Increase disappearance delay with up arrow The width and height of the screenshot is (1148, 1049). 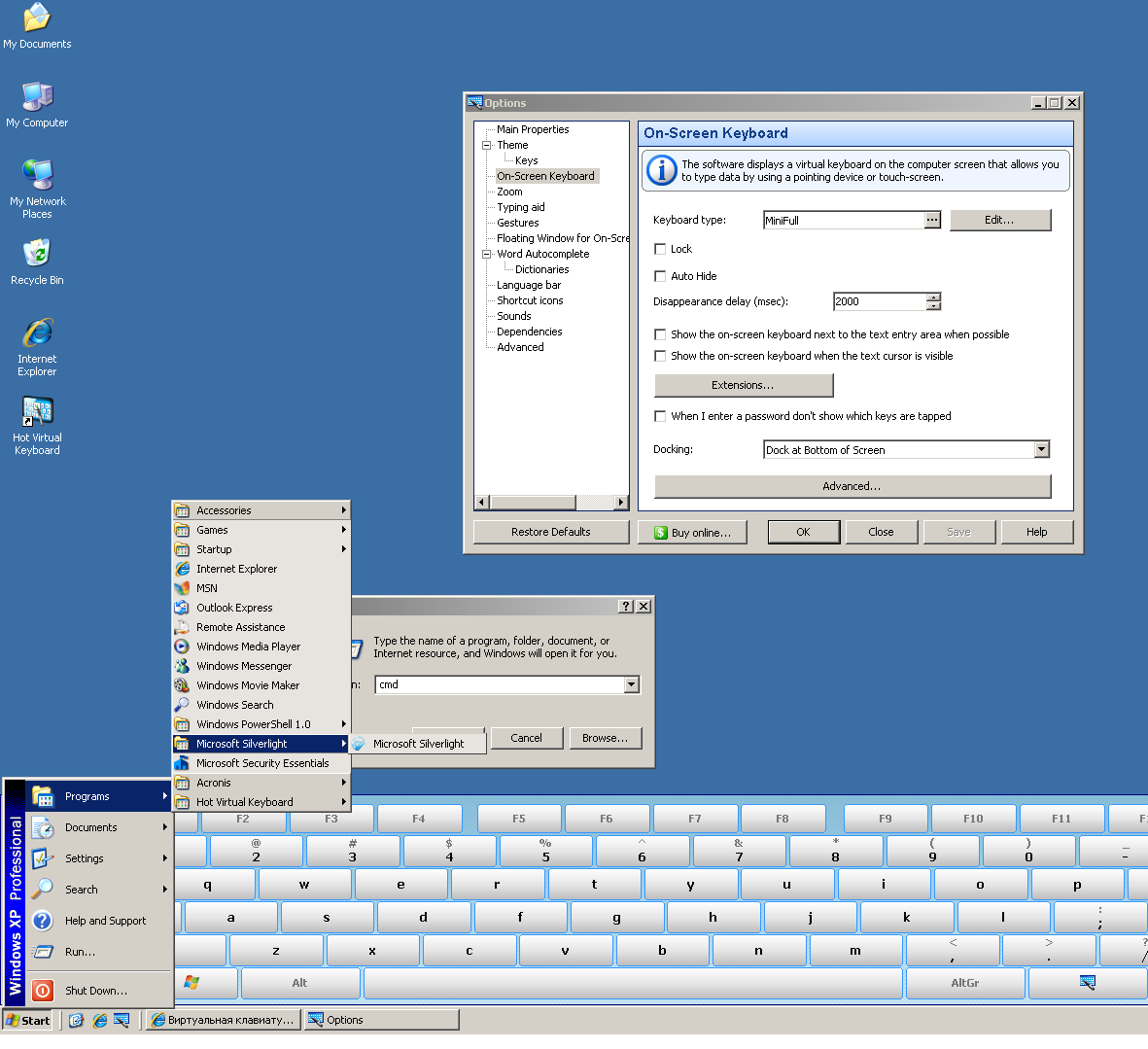933,297
